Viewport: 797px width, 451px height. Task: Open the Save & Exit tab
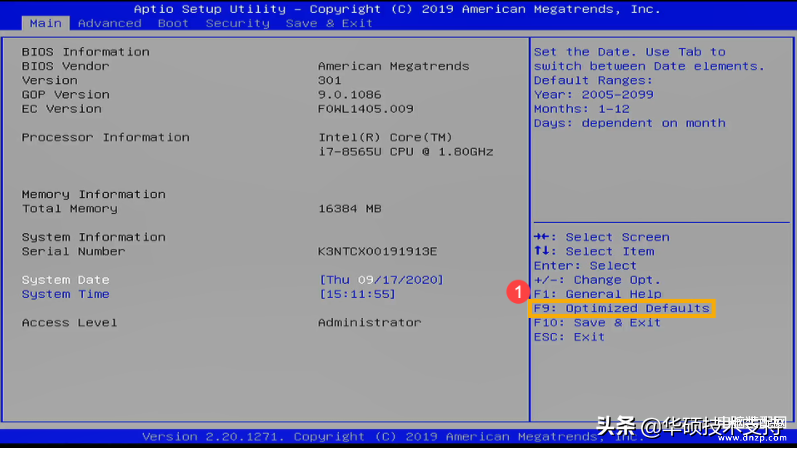tap(329, 23)
